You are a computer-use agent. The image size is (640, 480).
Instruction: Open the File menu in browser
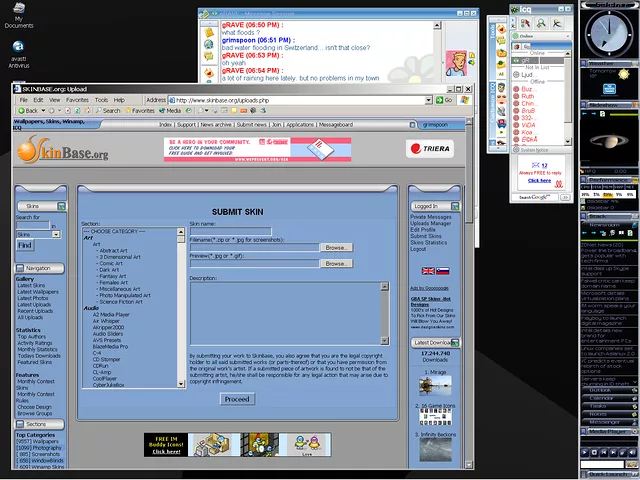(x=24, y=100)
